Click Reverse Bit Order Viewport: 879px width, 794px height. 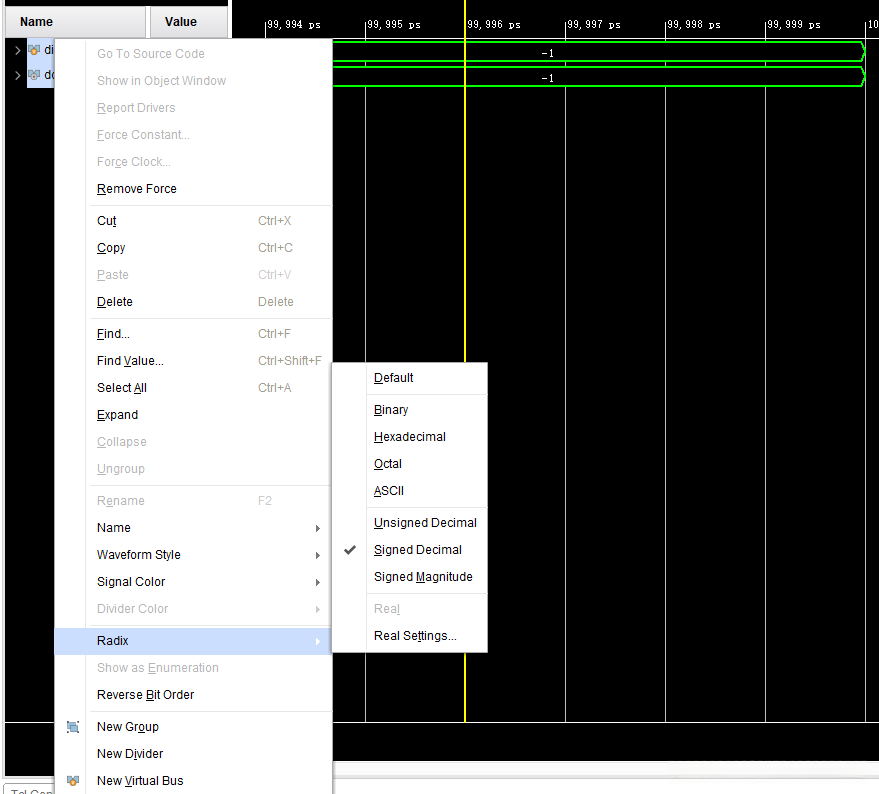tap(193, 695)
